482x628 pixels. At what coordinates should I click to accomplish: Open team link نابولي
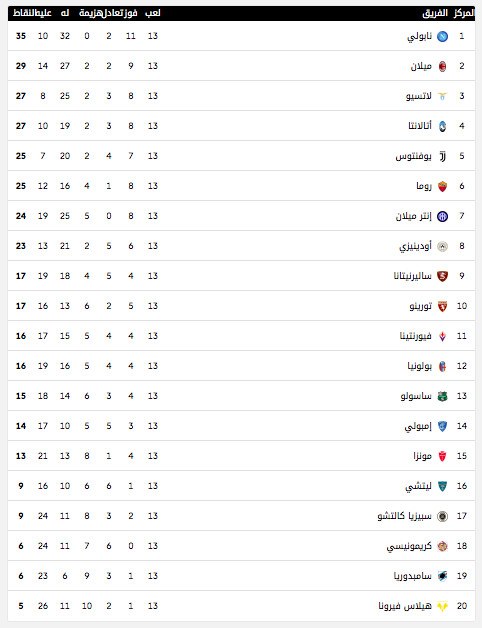click(419, 36)
